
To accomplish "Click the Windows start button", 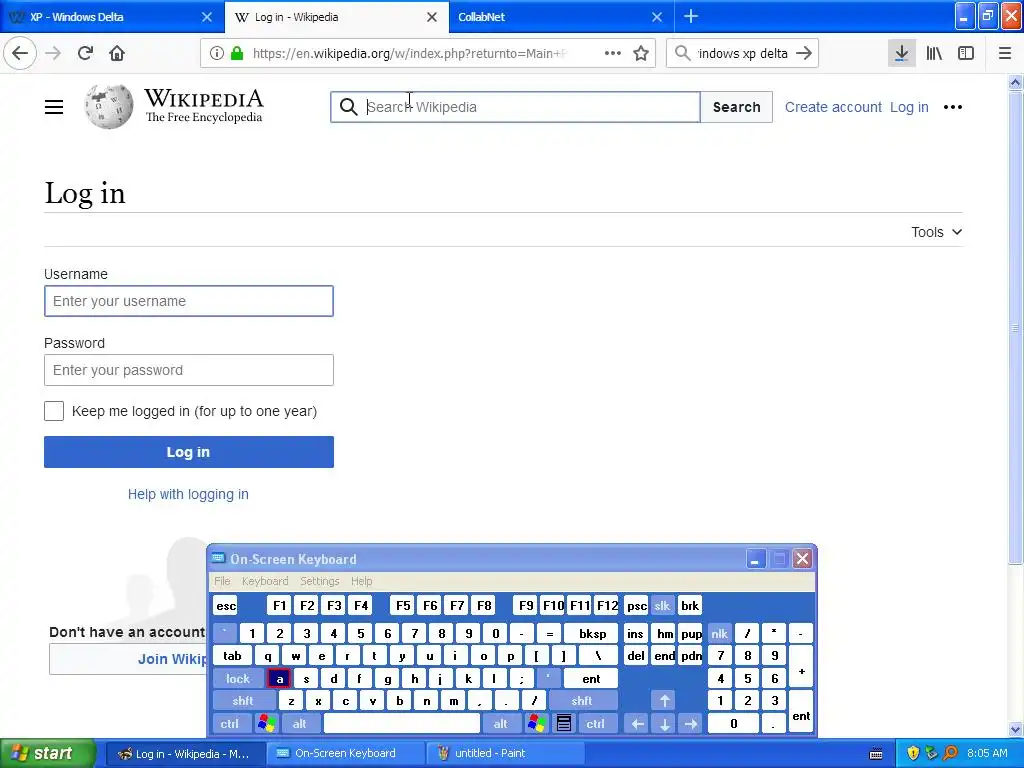I will (x=48, y=753).
